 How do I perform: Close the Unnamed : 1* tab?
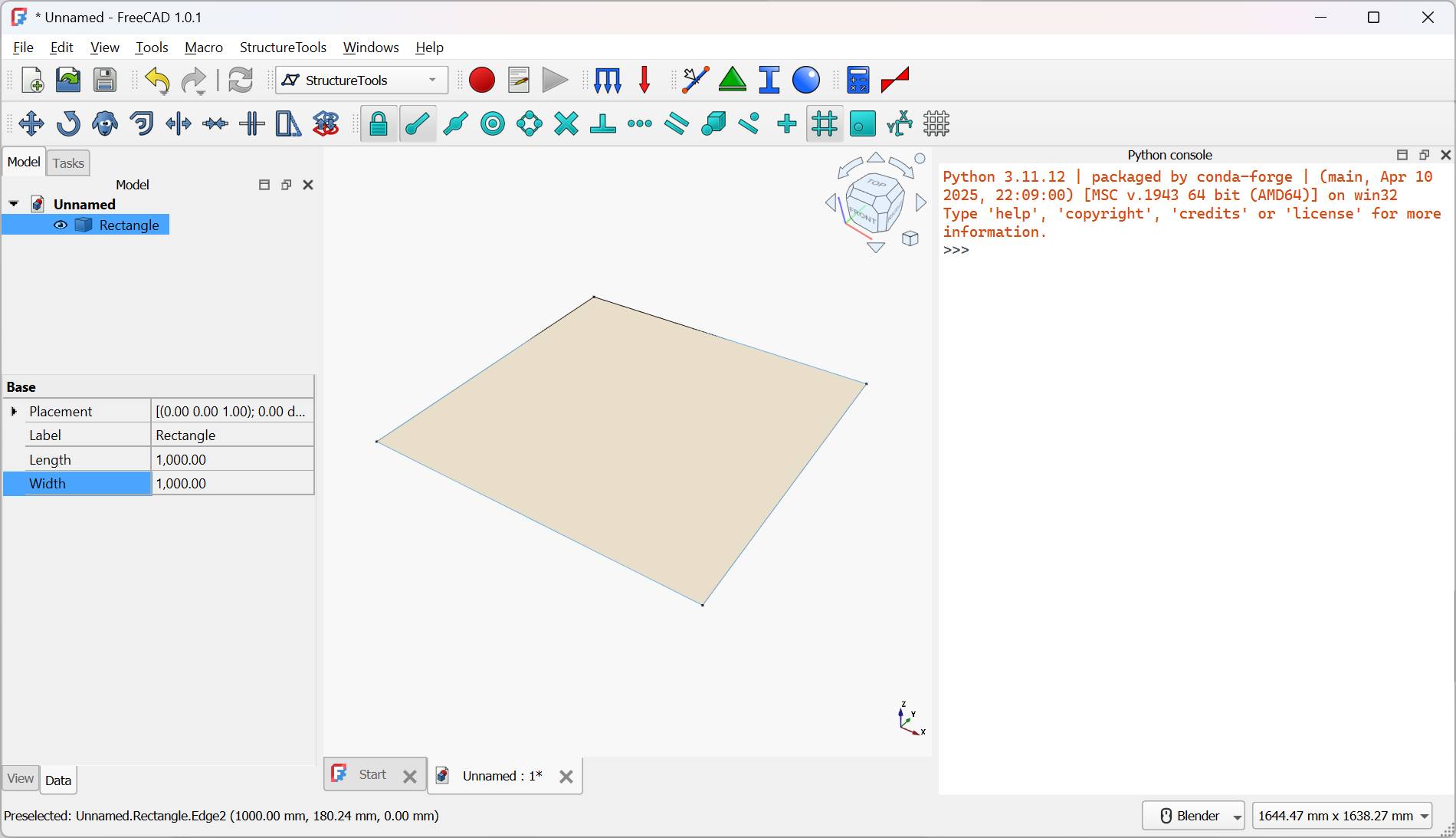click(x=566, y=777)
